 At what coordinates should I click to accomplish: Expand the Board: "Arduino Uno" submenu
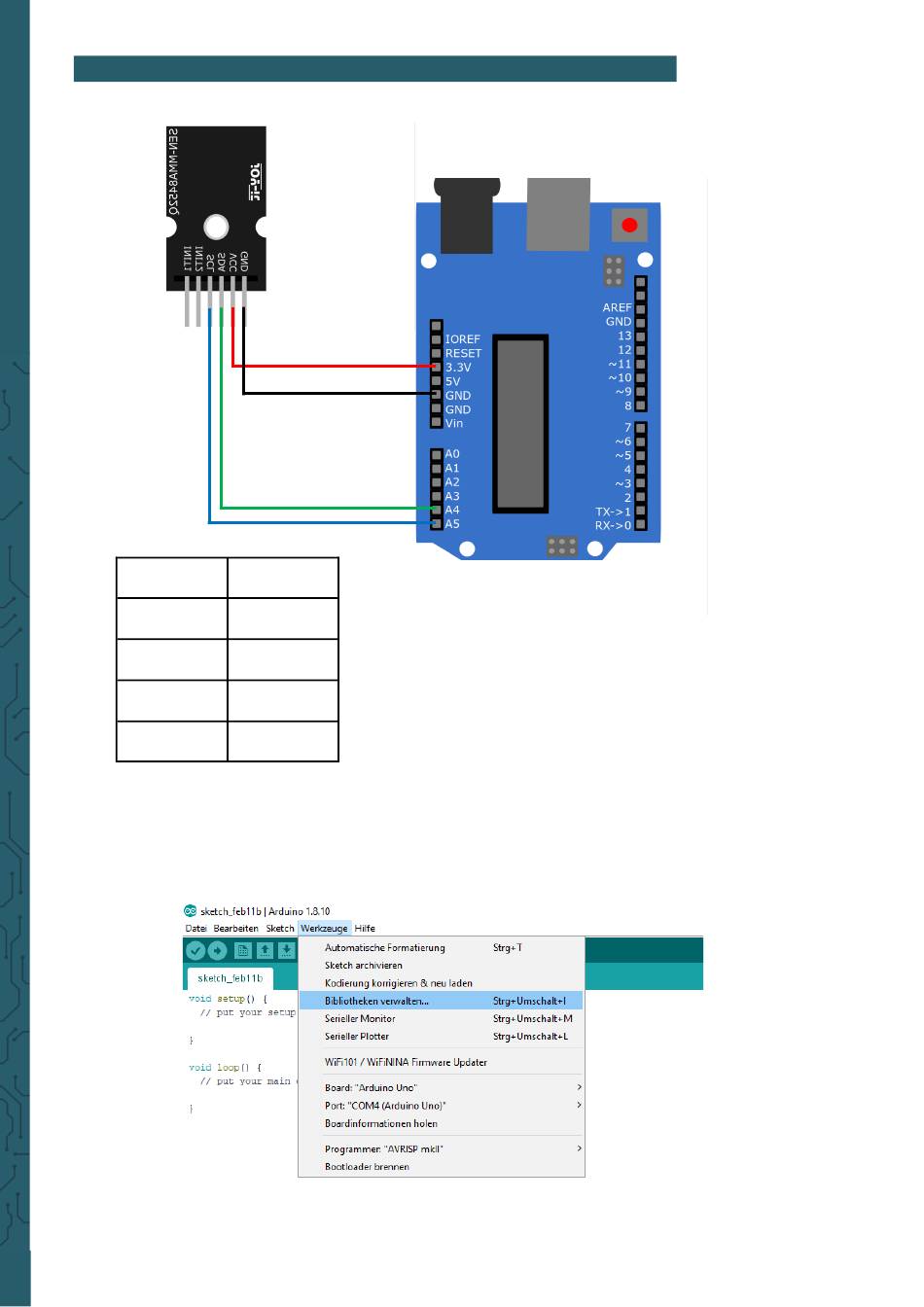(441, 1087)
